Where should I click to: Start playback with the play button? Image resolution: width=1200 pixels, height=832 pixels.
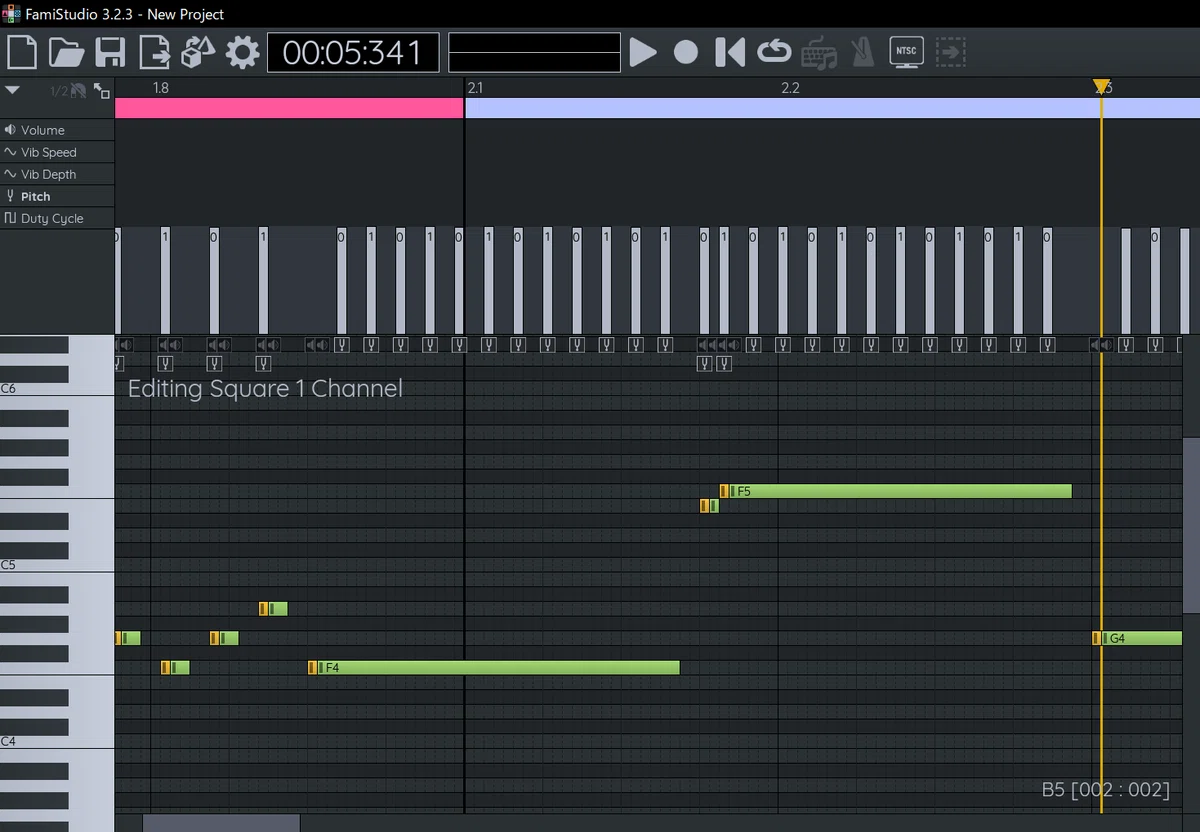643,52
